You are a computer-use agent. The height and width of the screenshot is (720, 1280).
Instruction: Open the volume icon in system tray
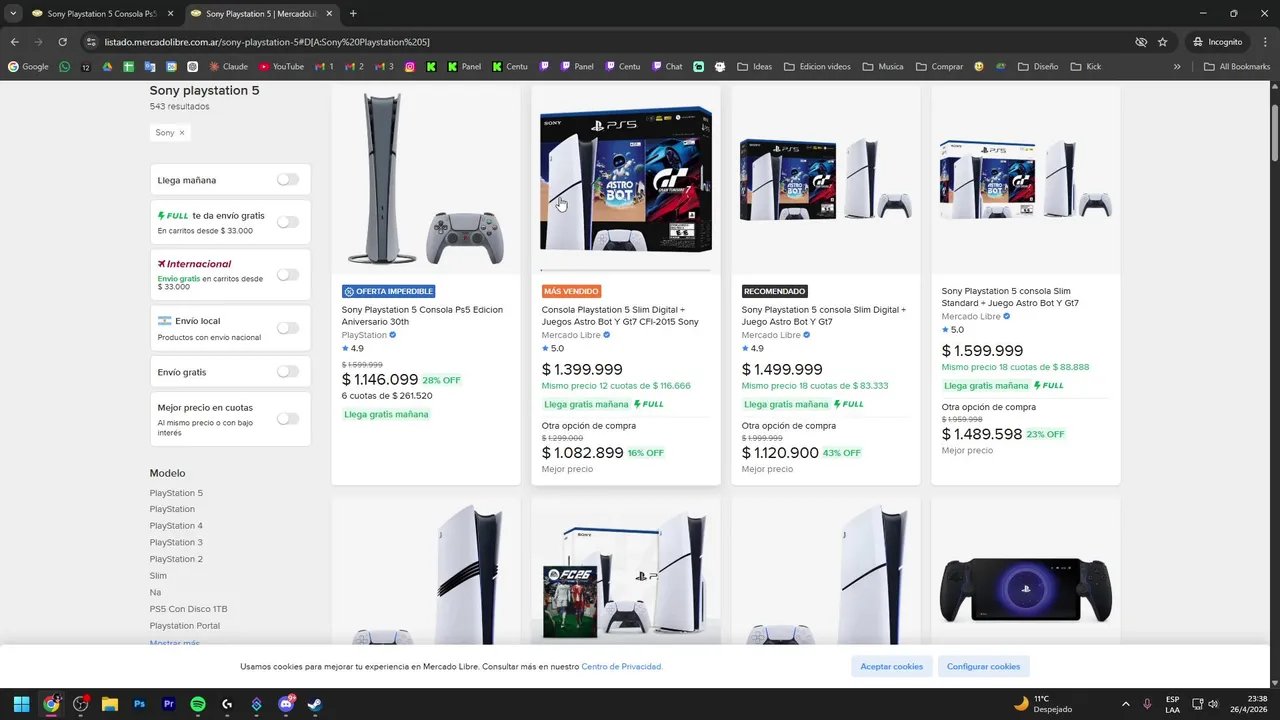[1213, 704]
